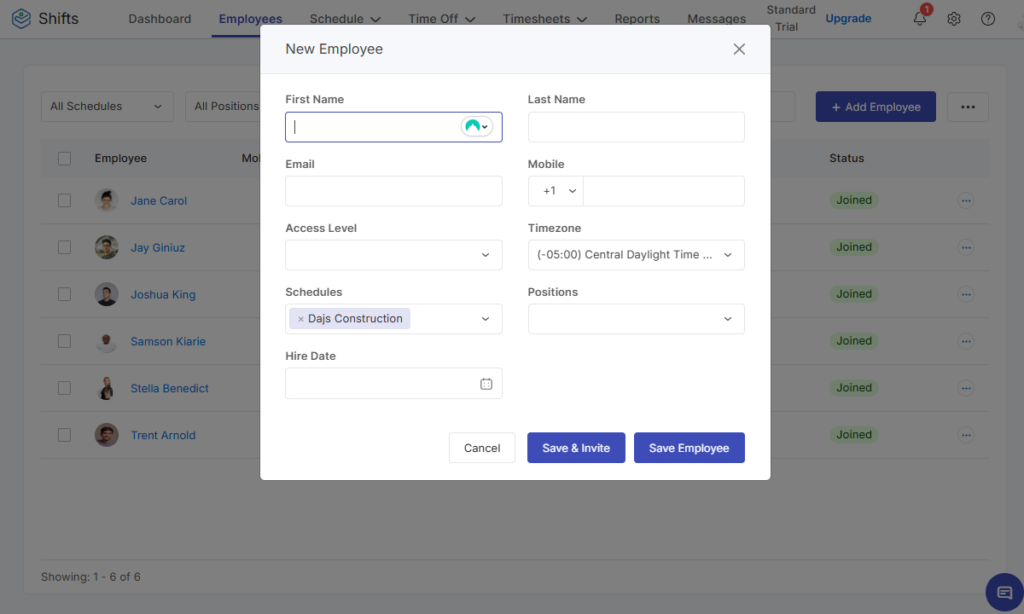The image size is (1024, 614).
Task: Check the box for Jay Giniuz
Action: coord(64,248)
